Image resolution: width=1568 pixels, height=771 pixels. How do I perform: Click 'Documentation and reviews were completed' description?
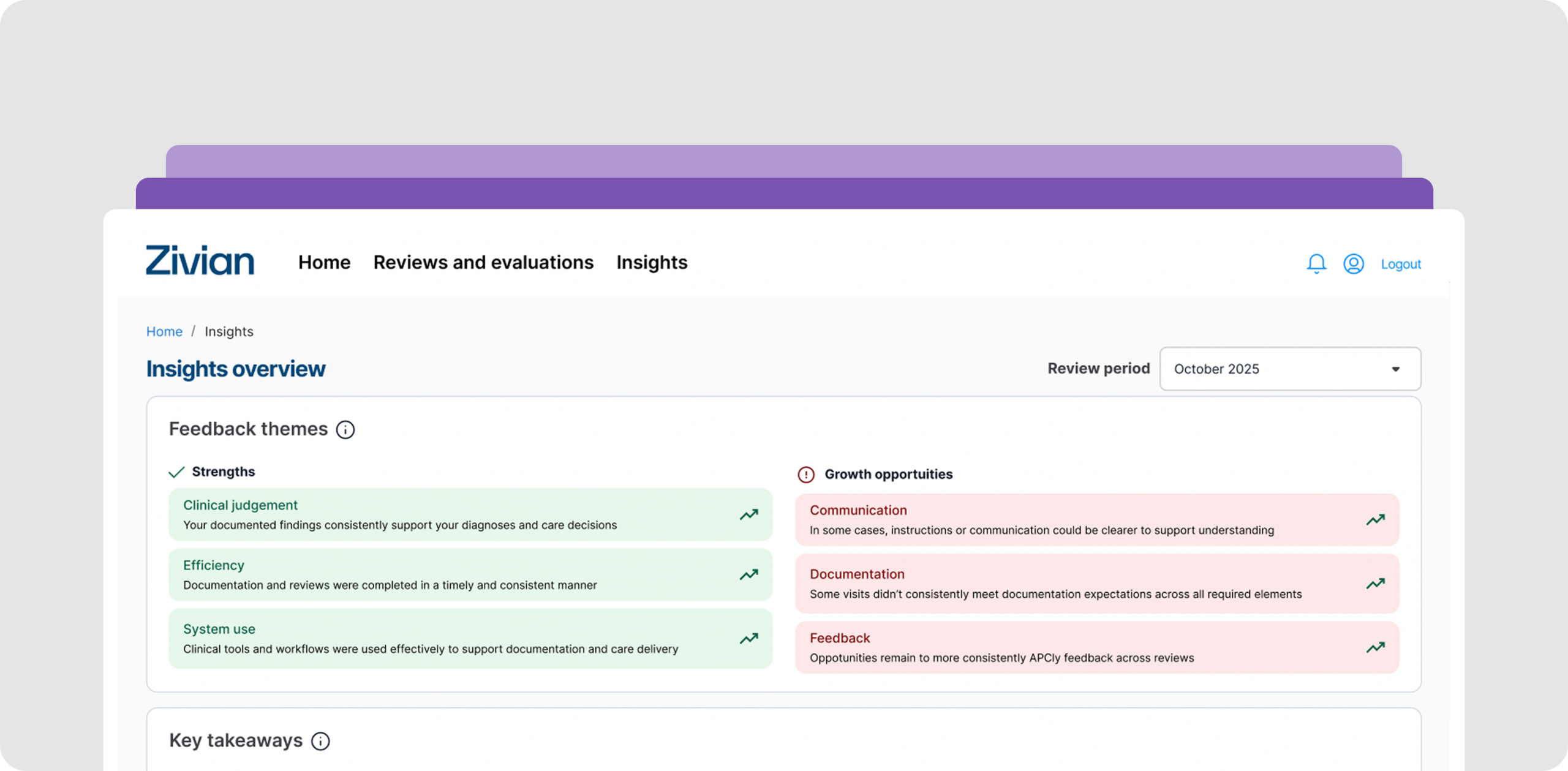tap(390, 585)
